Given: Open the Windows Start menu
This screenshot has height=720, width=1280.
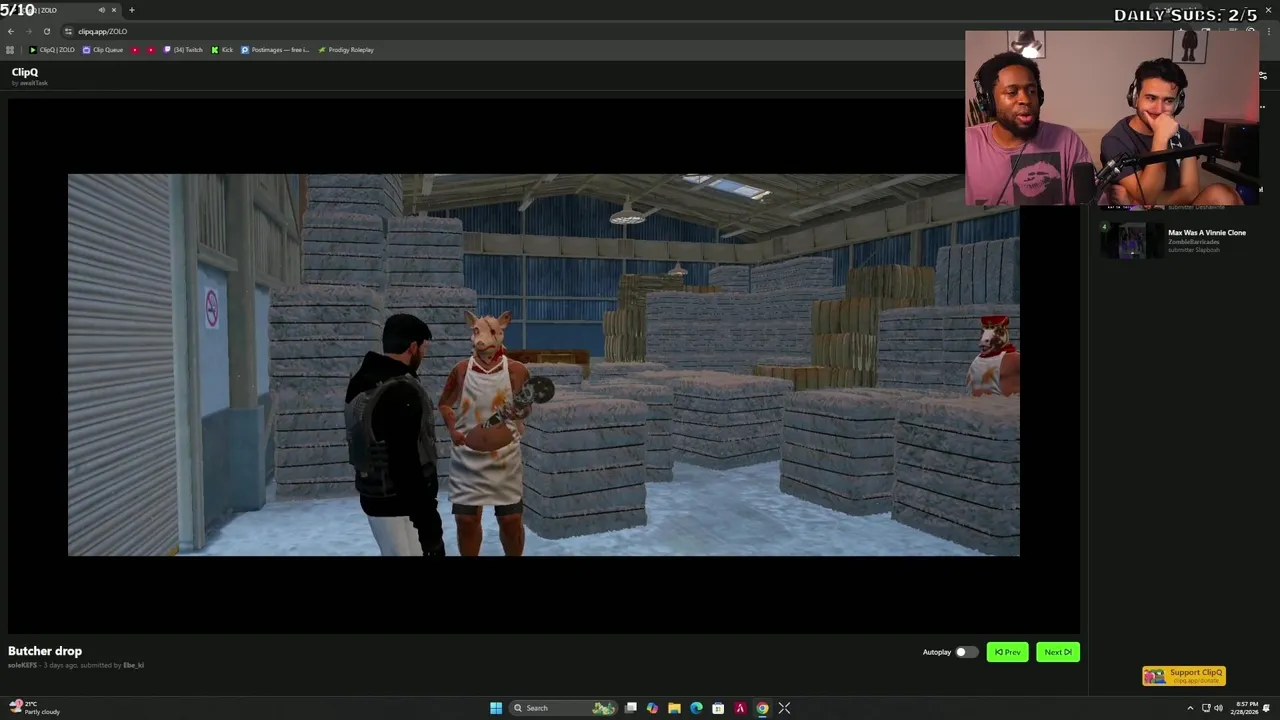Looking at the screenshot, I should pyautogui.click(x=496, y=708).
